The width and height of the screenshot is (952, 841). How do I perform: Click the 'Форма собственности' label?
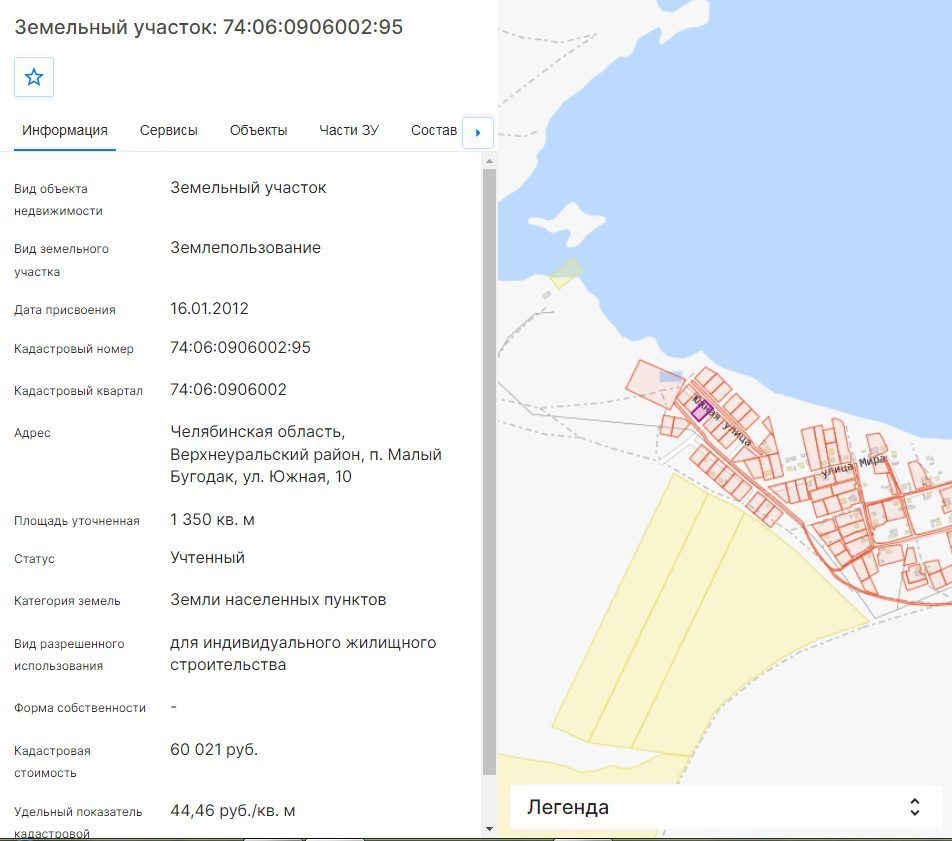pos(80,708)
